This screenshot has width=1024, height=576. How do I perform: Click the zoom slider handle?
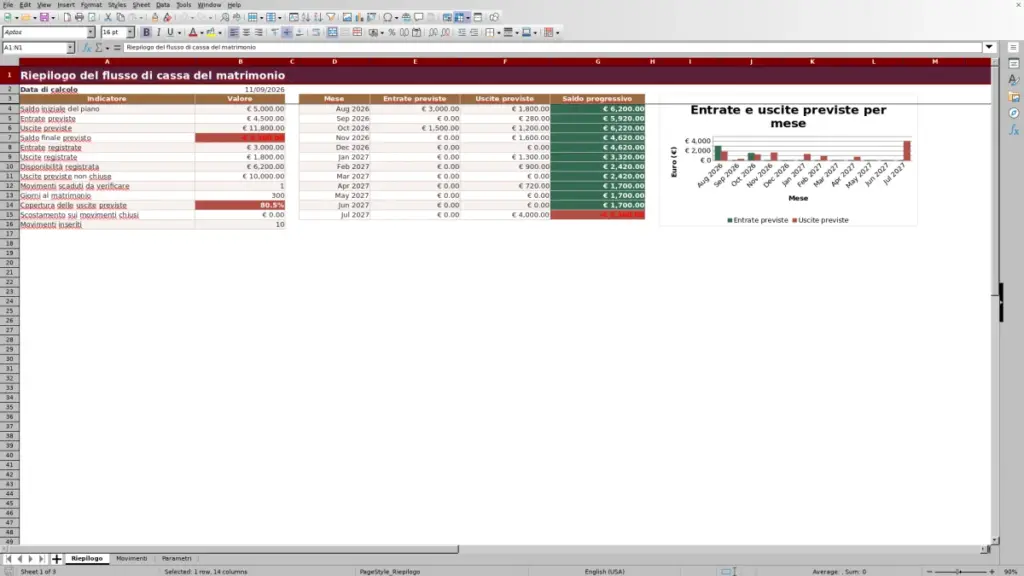(x=959, y=571)
